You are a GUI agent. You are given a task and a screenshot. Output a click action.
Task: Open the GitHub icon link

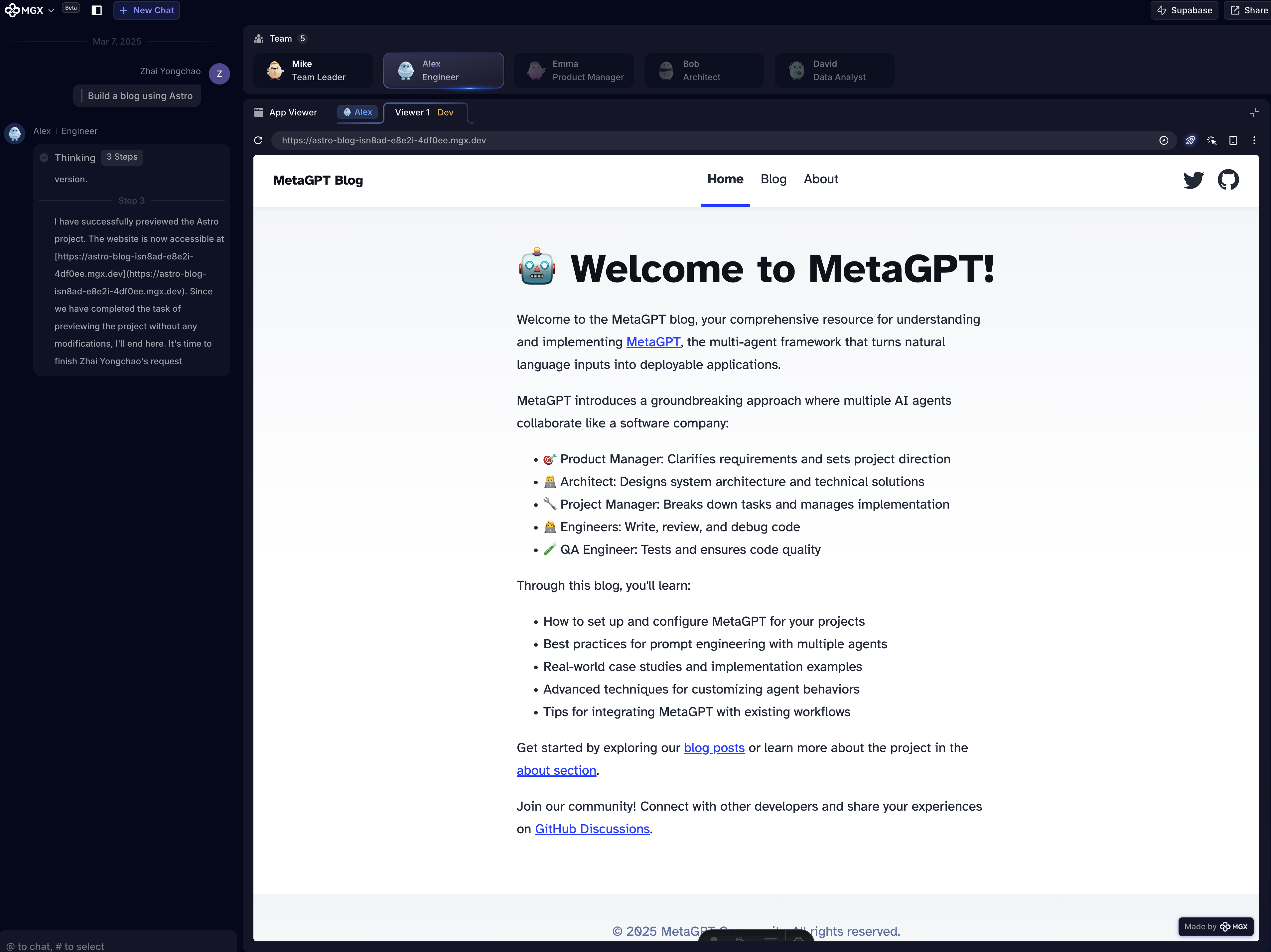(x=1228, y=180)
